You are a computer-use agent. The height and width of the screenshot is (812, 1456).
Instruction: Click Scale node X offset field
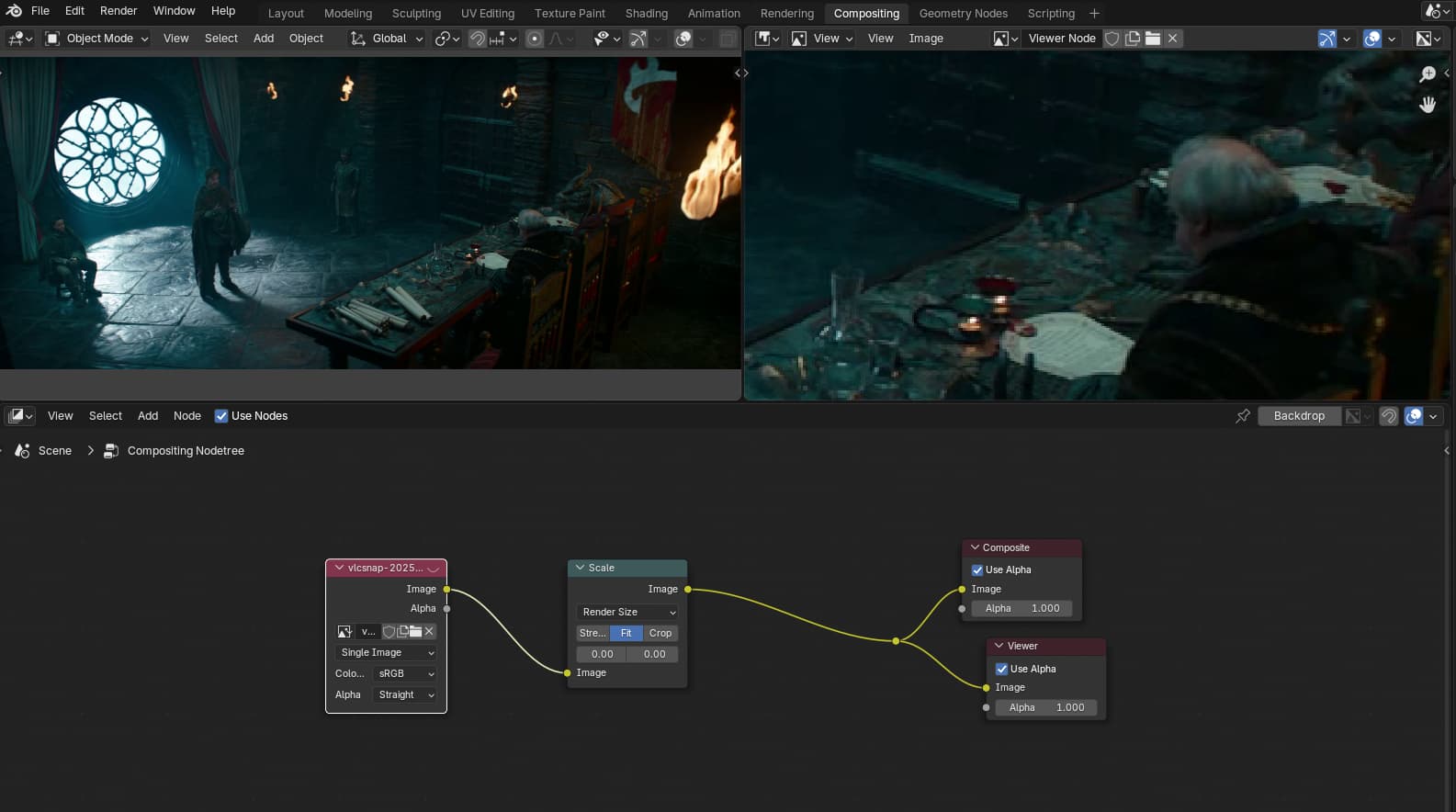point(602,654)
